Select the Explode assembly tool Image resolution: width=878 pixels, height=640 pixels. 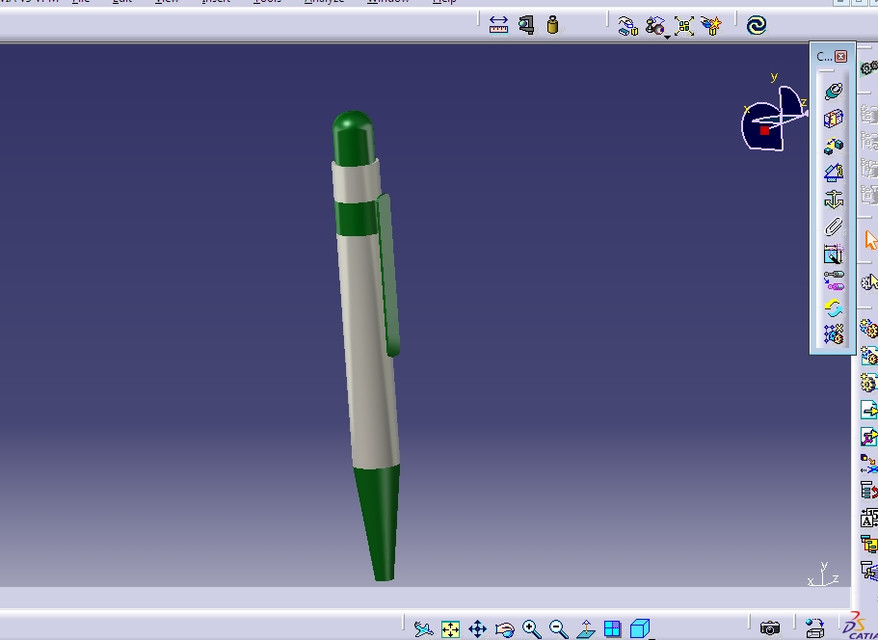(687, 26)
